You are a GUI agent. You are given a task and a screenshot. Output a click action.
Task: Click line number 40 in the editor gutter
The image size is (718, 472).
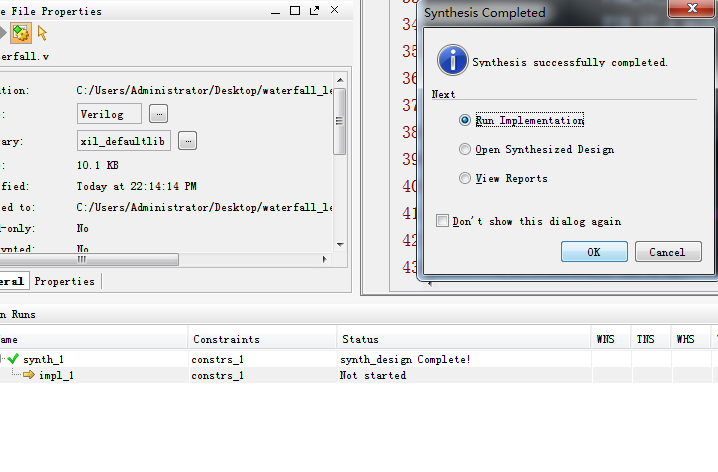[410, 186]
